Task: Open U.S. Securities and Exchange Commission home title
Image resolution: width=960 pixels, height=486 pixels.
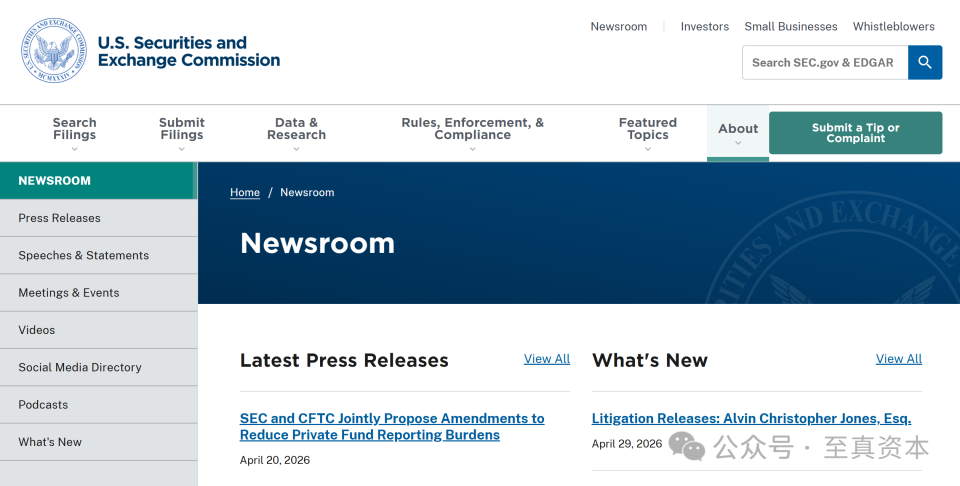Action: (189, 51)
